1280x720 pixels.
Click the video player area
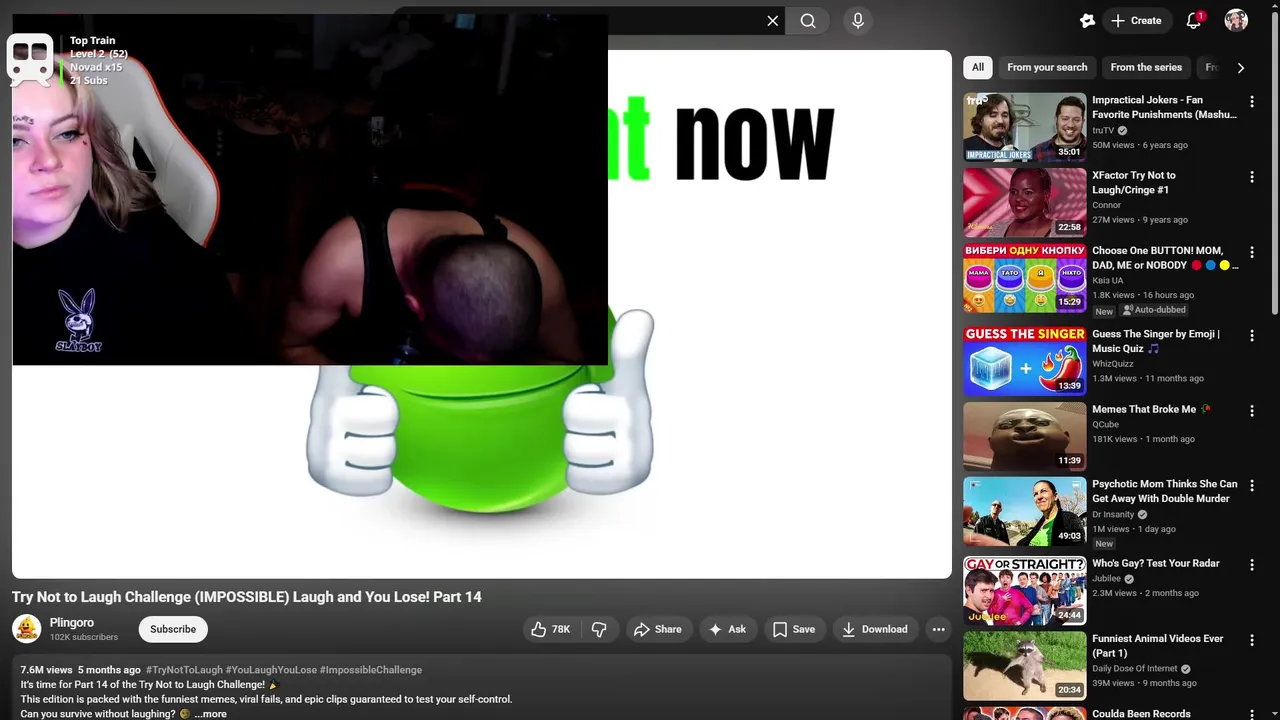tap(481, 314)
